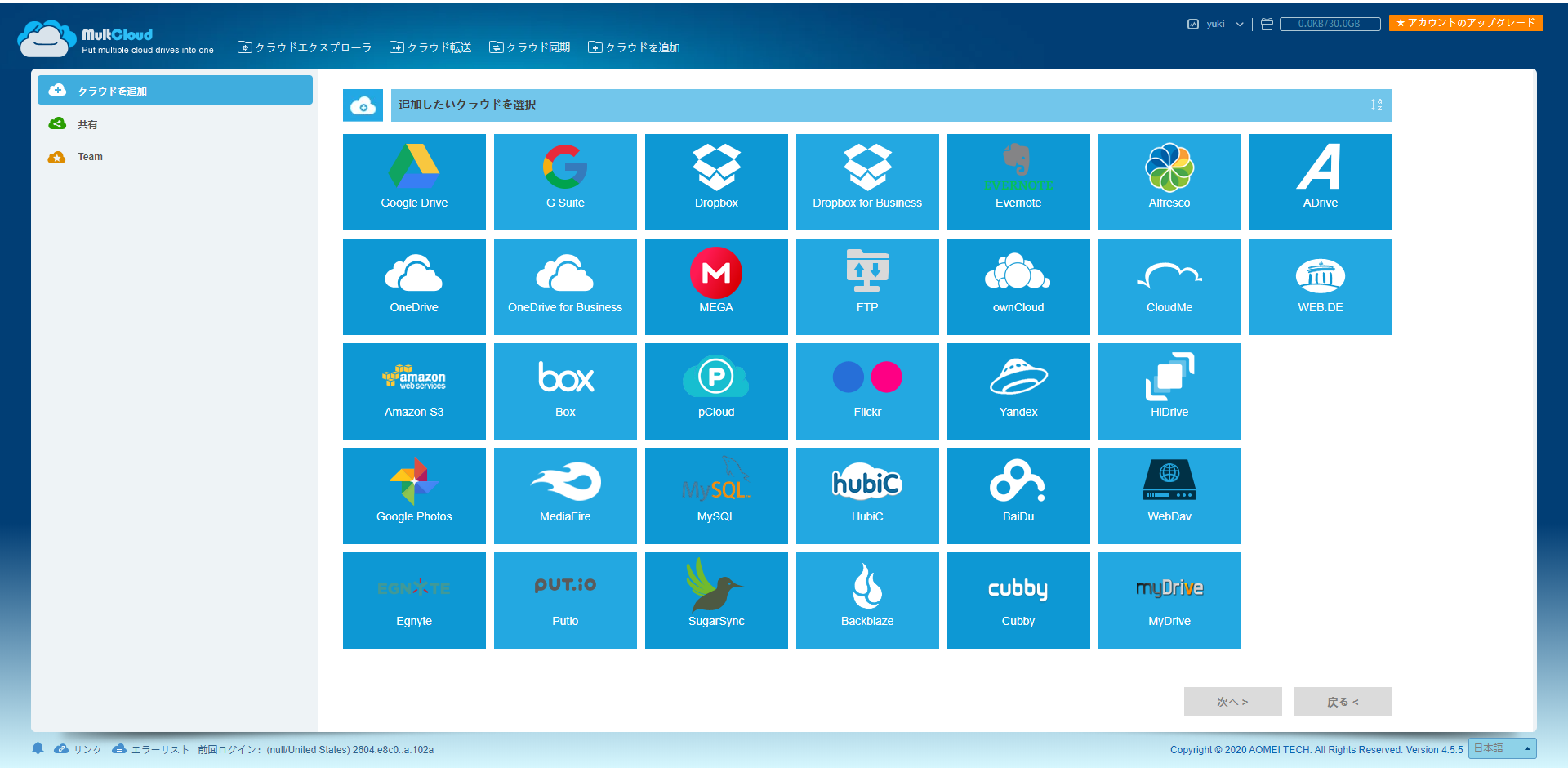Viewport: 1568px width, 768px height.
Task: Choose the pCloud tile
Action: (x=716, y=391)
